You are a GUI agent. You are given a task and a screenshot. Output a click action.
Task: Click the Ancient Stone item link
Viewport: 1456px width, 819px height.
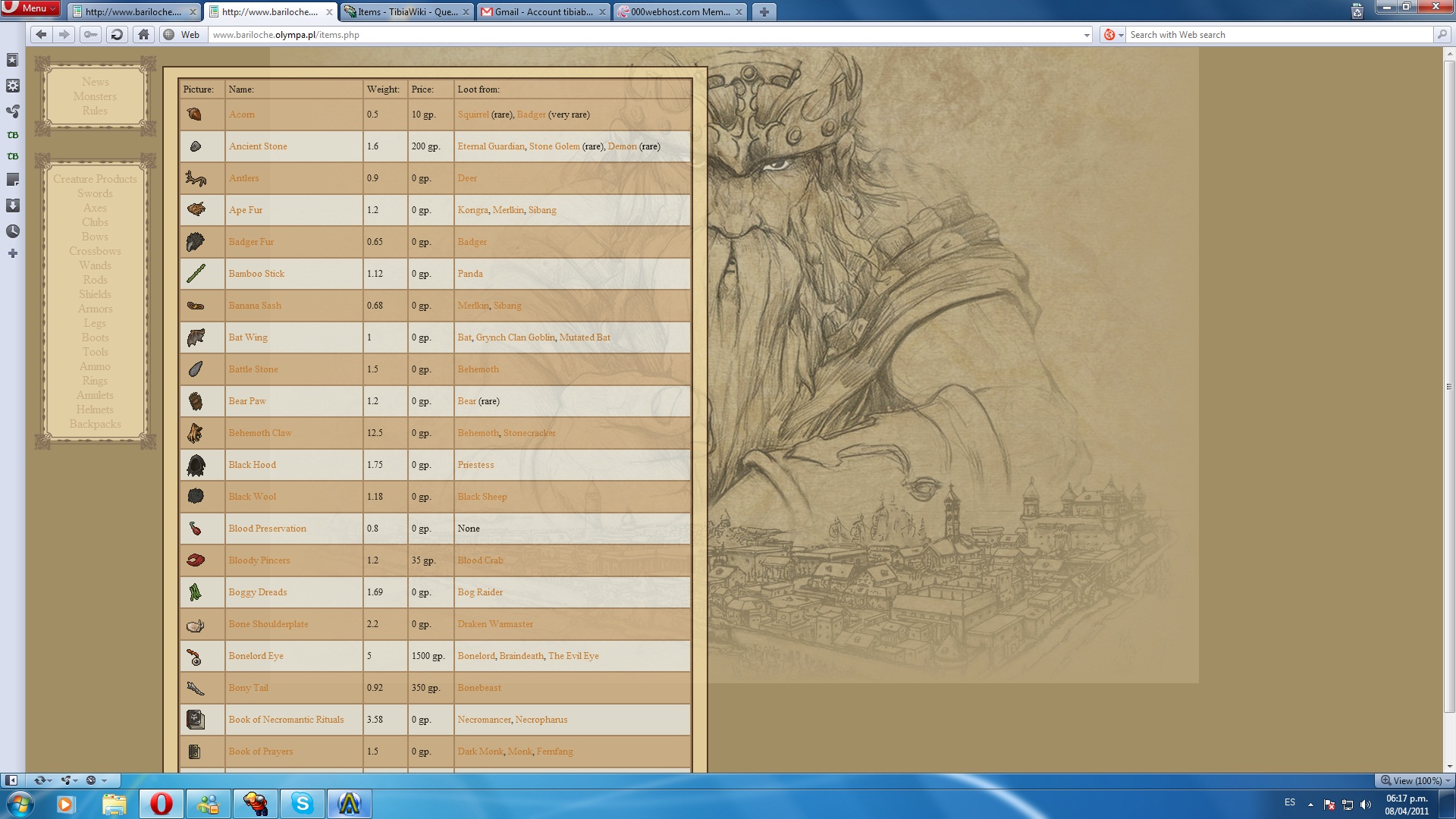[258, 146]
